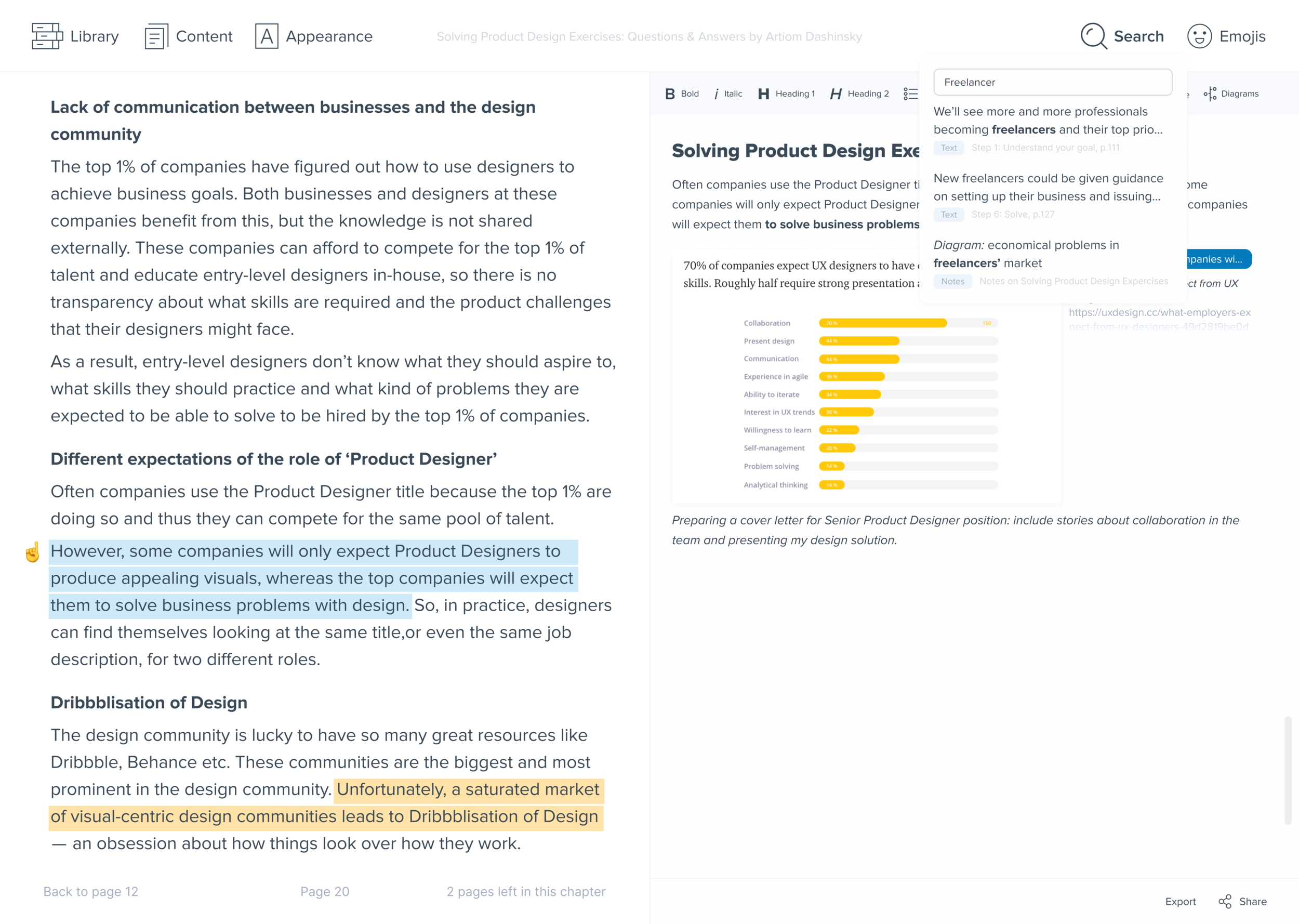
Task: Click the Search magnifier icon
Action: click(x=1093, y=36)
